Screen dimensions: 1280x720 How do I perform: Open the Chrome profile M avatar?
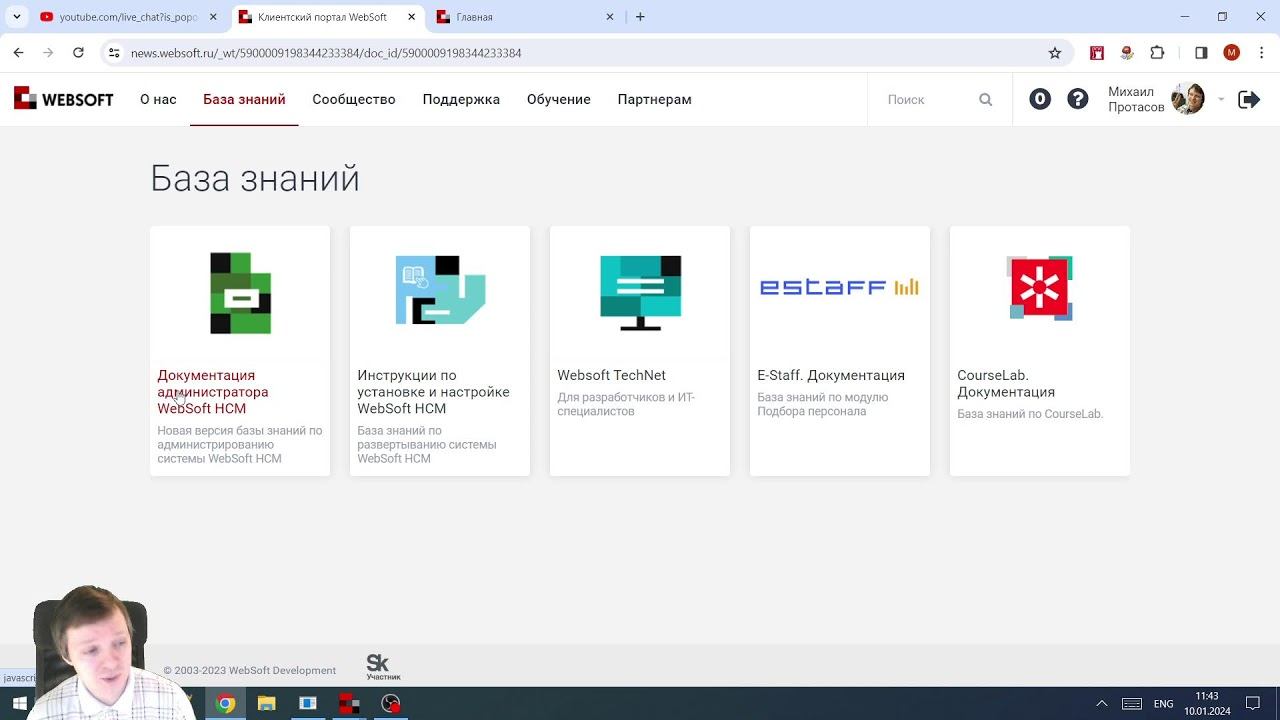[1231, 53]
